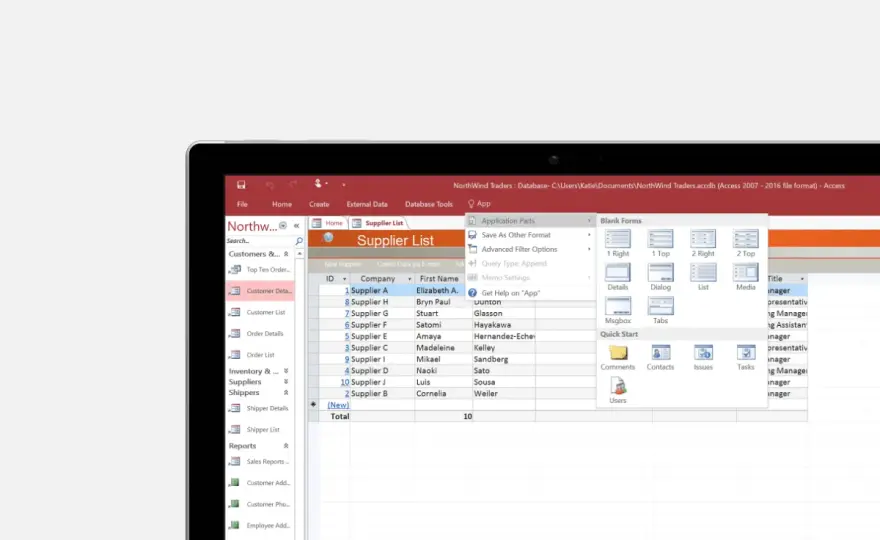Select the Supplier G company cell
The image size is (880, 540).
pos(382,313)
